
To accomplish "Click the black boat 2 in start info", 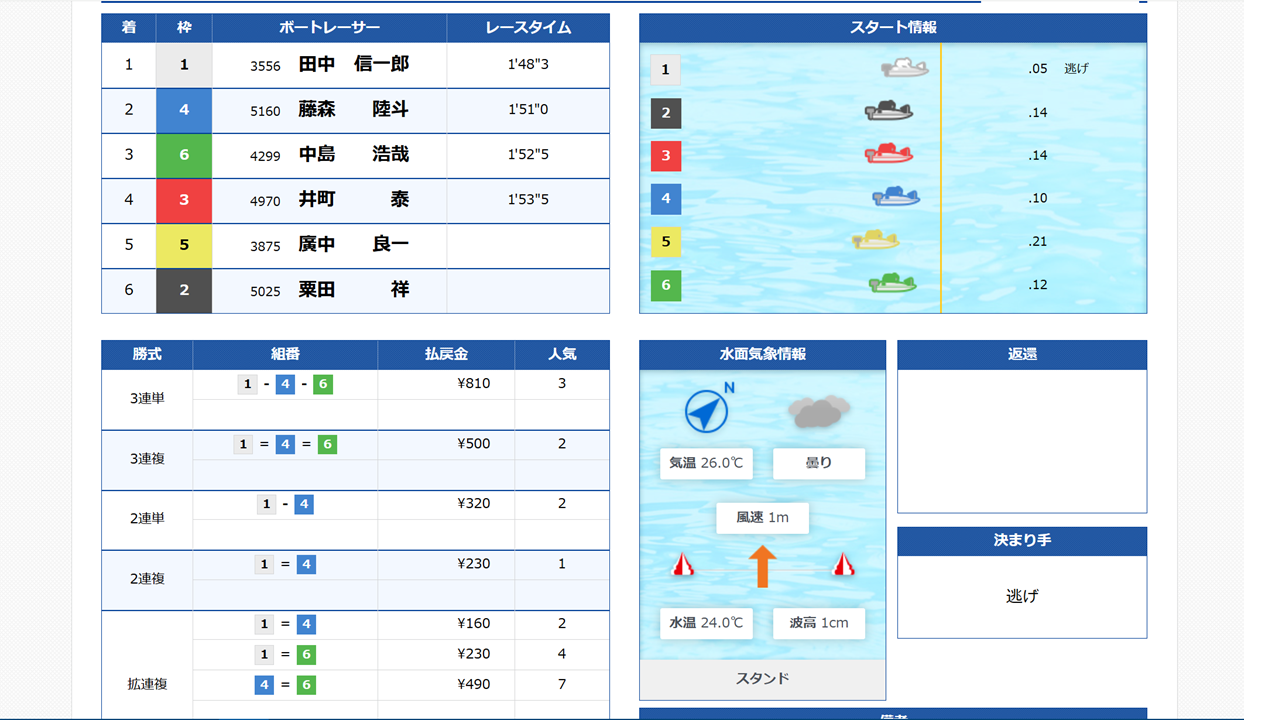I will coord(889,111).
